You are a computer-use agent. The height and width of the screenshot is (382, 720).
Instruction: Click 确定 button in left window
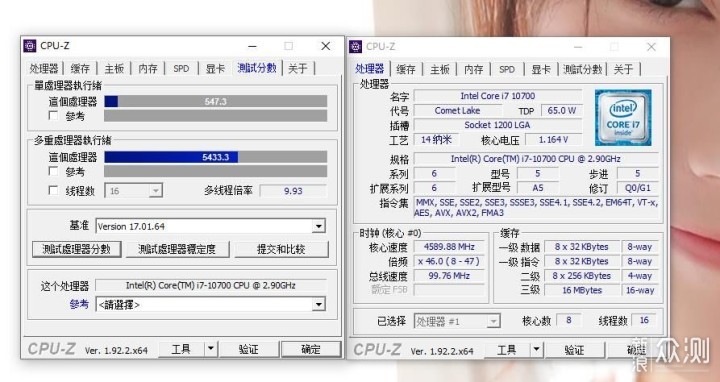click(x=311, y=349)
